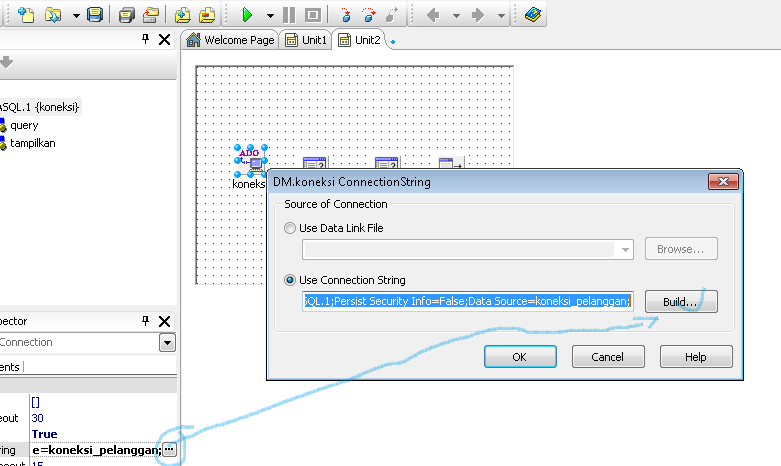Click the Back navigation arrow
Screen dimensions: 781x466
coord(433,15)
